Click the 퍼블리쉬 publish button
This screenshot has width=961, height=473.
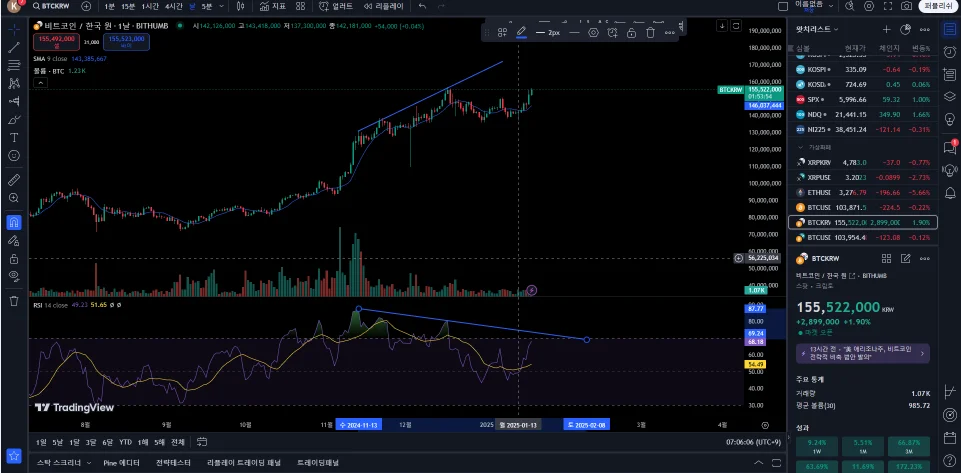(x=936, y=6)
